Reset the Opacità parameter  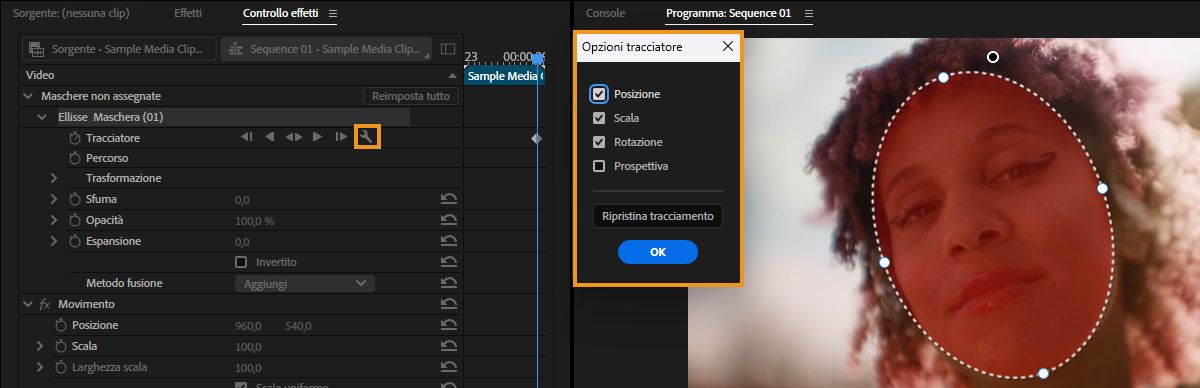point(449,220)
